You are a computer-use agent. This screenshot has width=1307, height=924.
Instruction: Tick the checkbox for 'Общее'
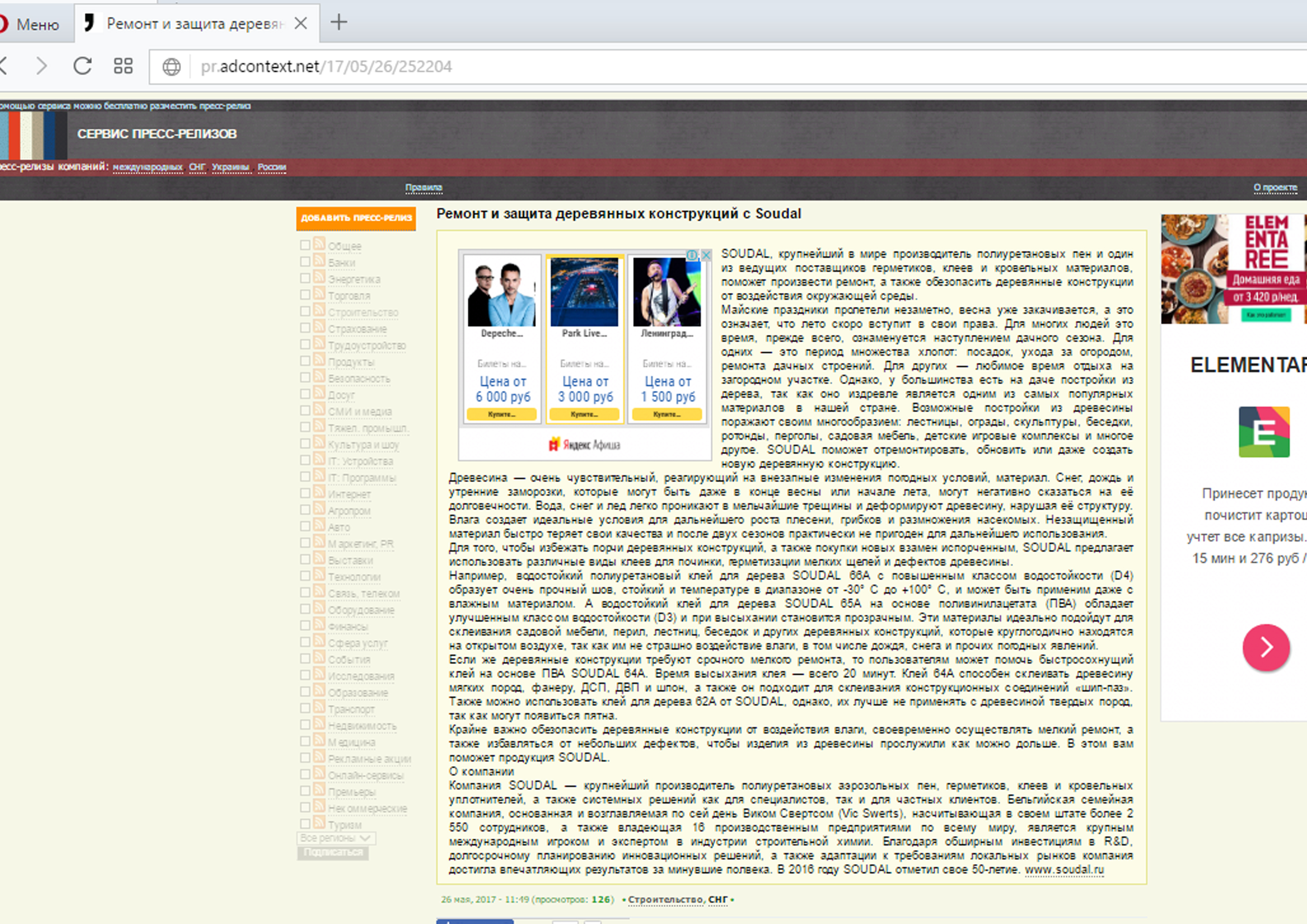coord(305,245)
